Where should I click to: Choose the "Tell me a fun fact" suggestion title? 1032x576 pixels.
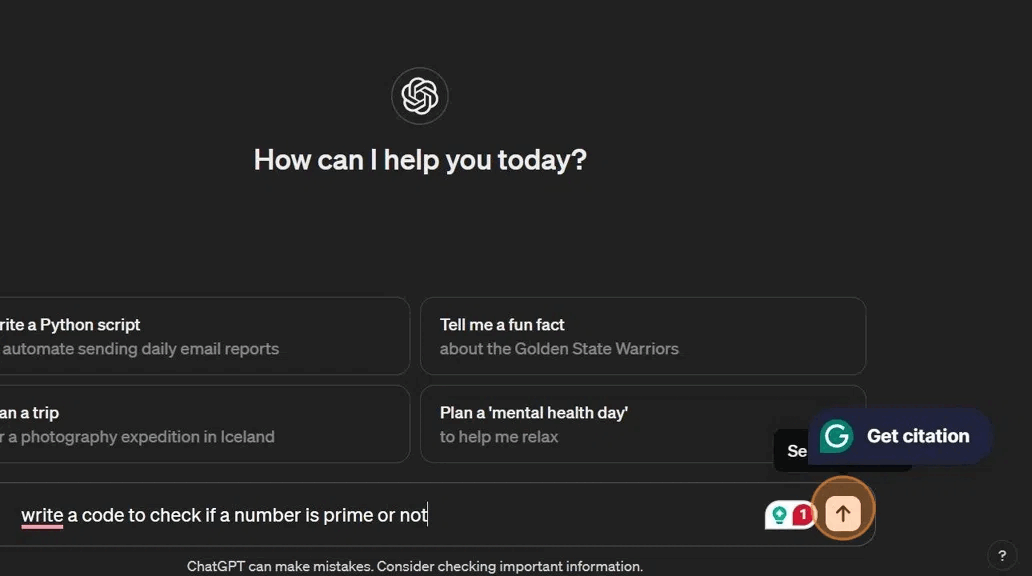click(502, 325)
